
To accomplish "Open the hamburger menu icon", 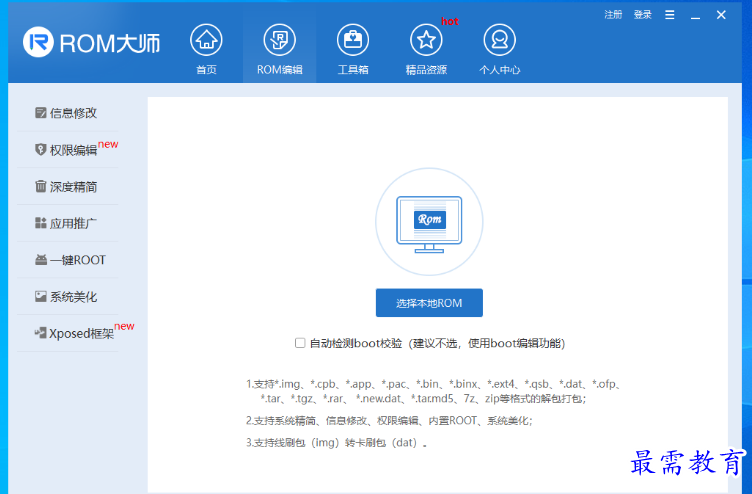I will [x=670, y=15].
